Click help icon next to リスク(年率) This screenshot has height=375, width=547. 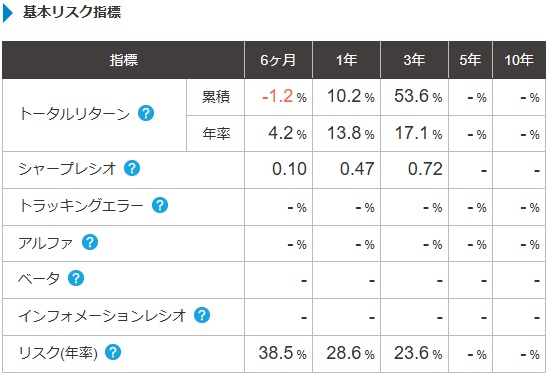tap(113, 352)
